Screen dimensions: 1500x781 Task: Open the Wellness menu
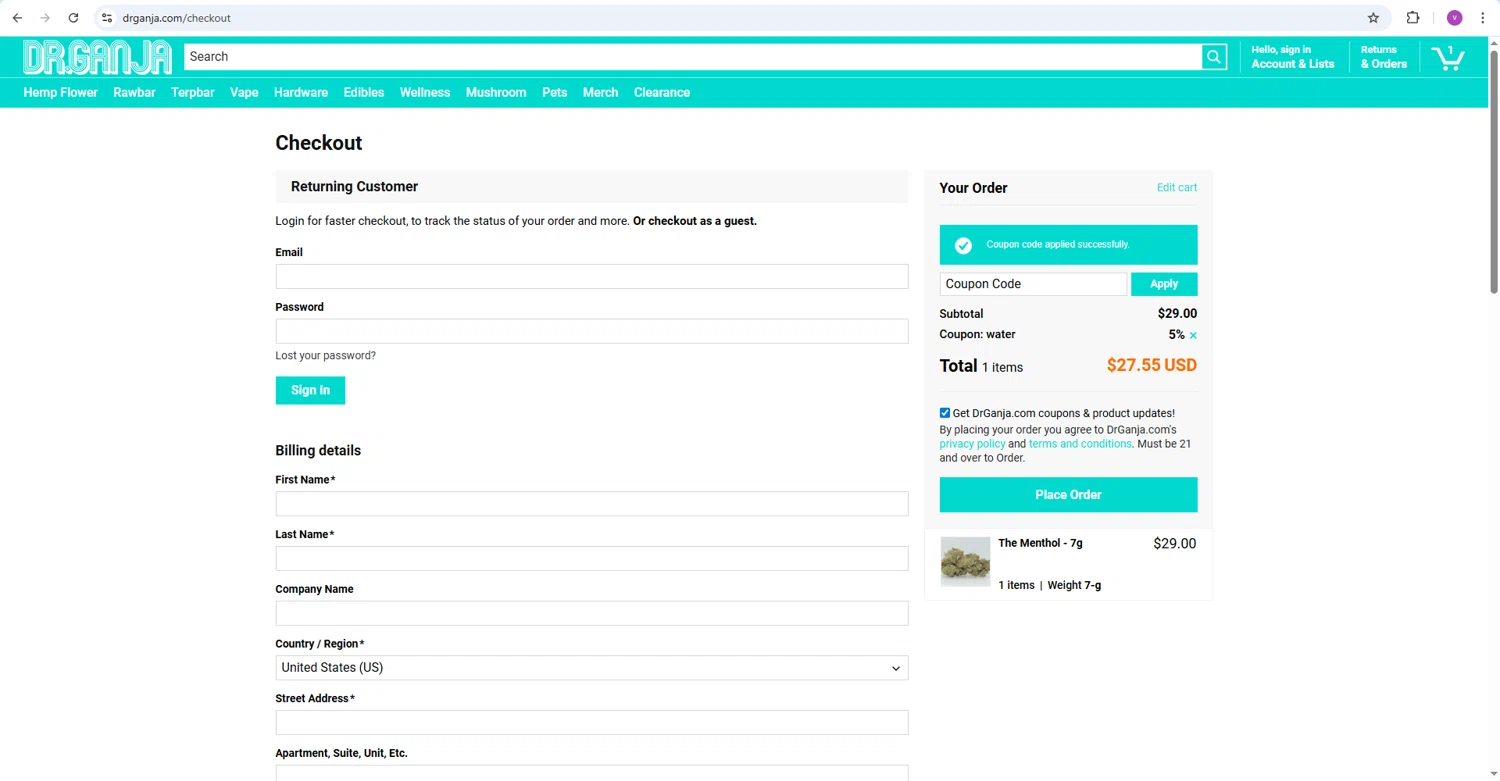(425, 92)
